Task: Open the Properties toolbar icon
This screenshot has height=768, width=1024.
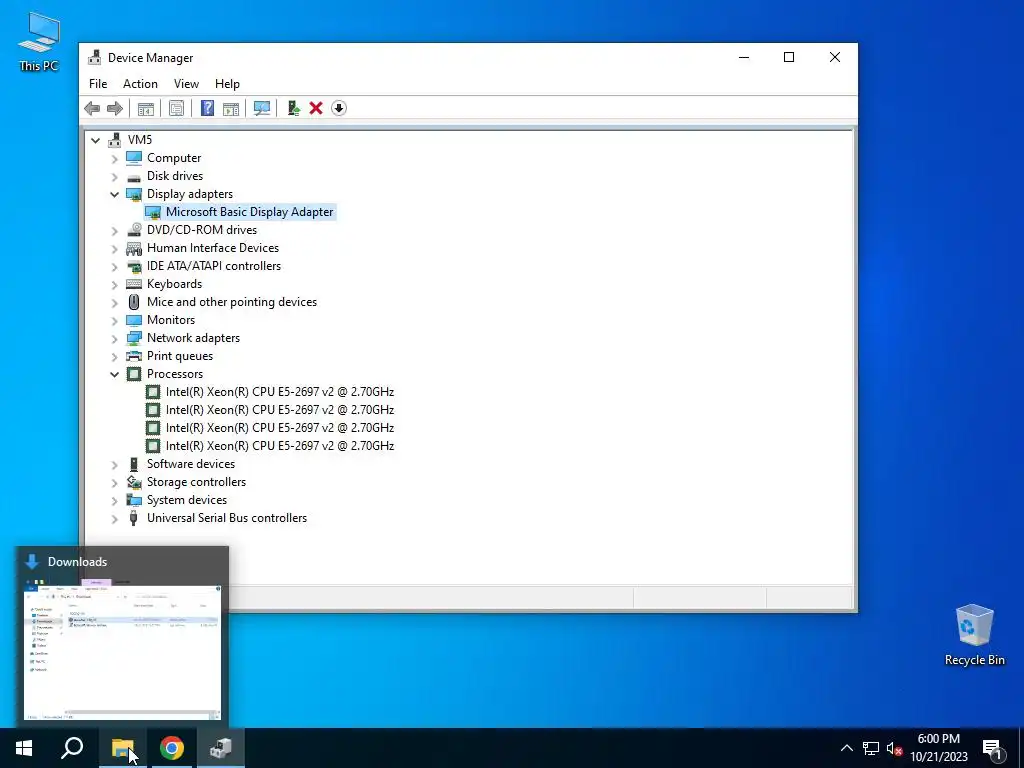Action: coord(176,108)
